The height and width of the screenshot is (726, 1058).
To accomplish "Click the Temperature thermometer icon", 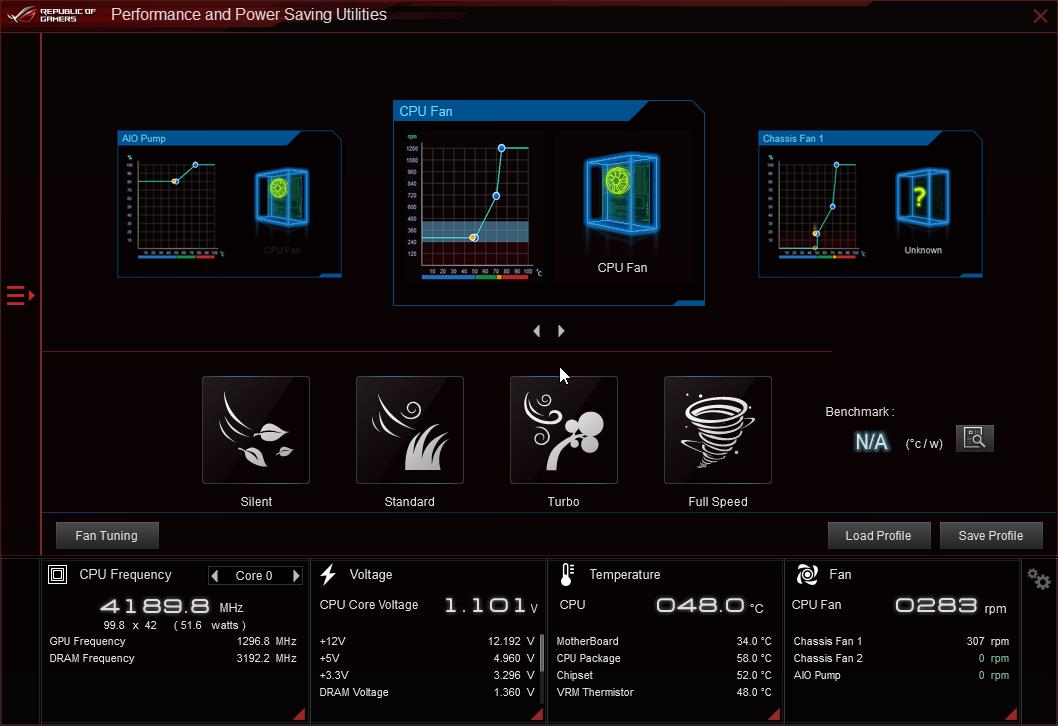I will point(567,575).
